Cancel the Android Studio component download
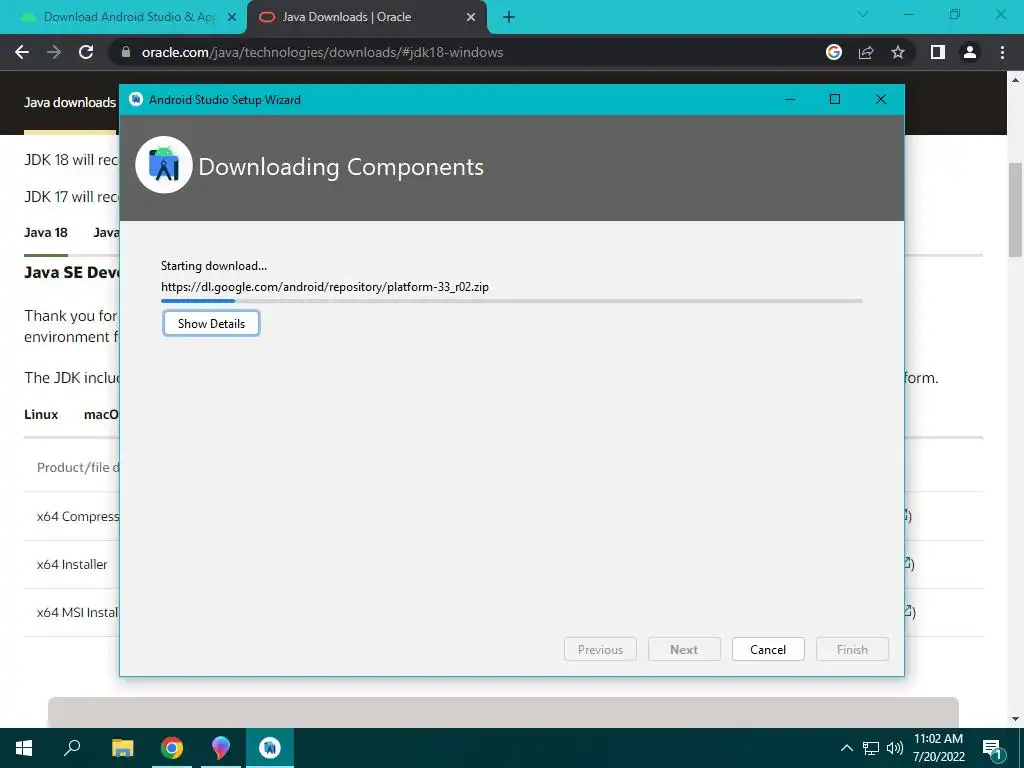The width and height of the screenshot is (1024, 768). [x=768, y=649]
